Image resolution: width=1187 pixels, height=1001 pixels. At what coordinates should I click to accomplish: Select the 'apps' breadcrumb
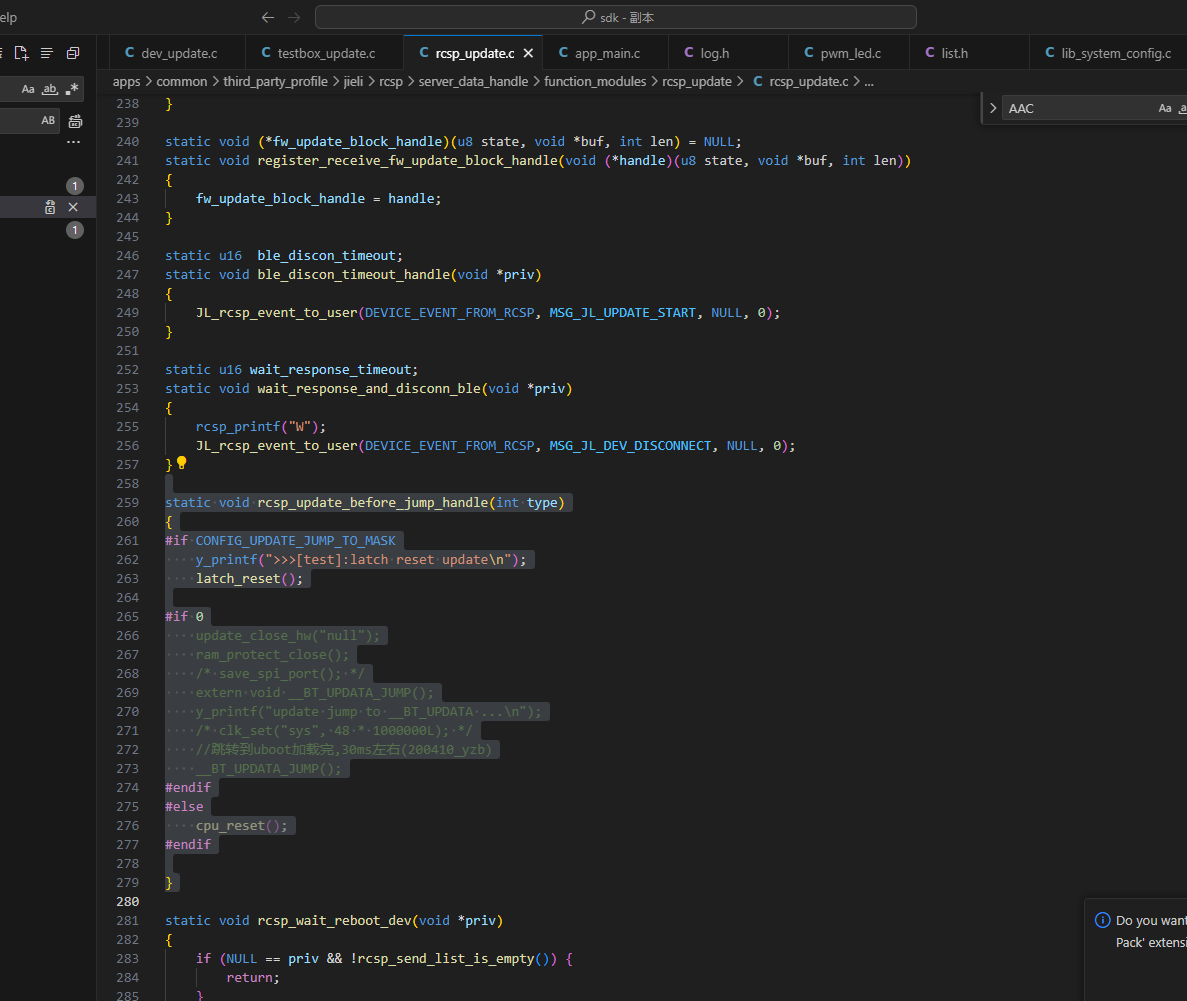(126, 82)
